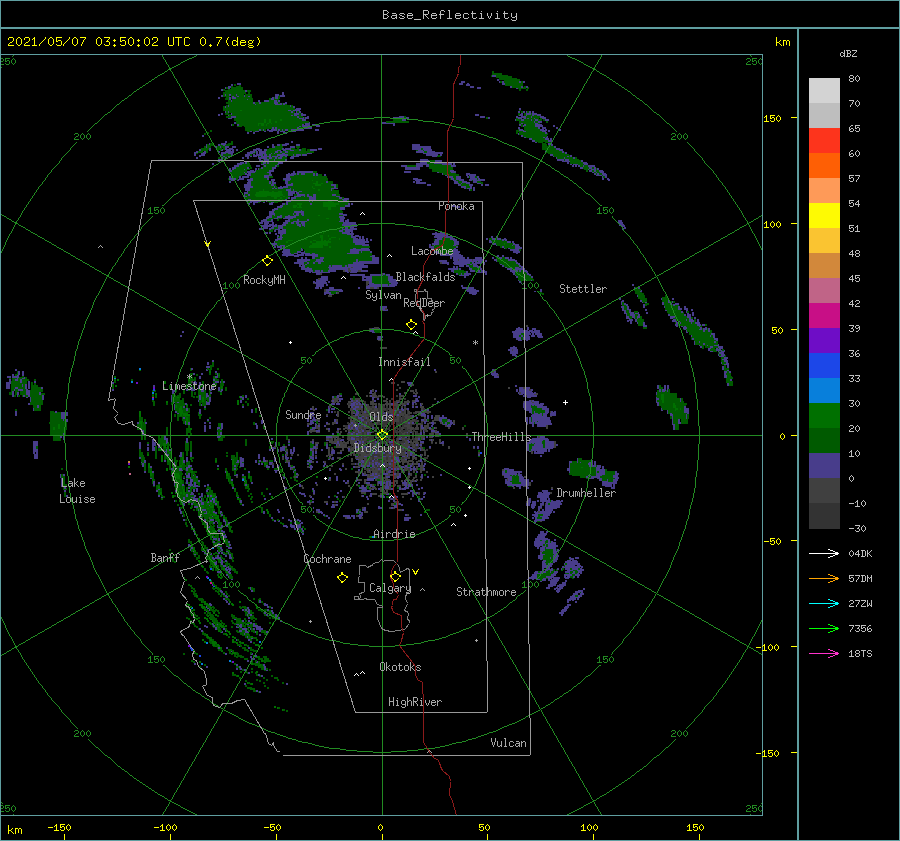Click the yellow diamond marker near Cochrane
This screenshot has height=841, width=900.
[x=342, y=578]
